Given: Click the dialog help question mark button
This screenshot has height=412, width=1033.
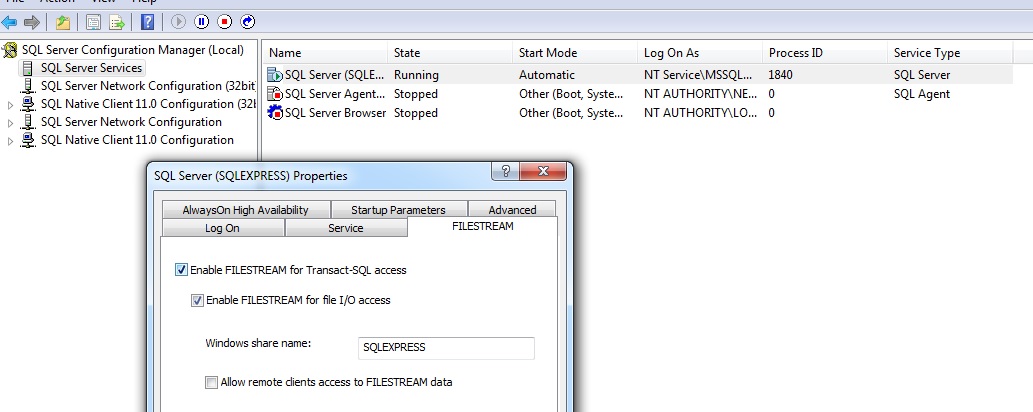Looking at the screenshot, I should [505, 171].
